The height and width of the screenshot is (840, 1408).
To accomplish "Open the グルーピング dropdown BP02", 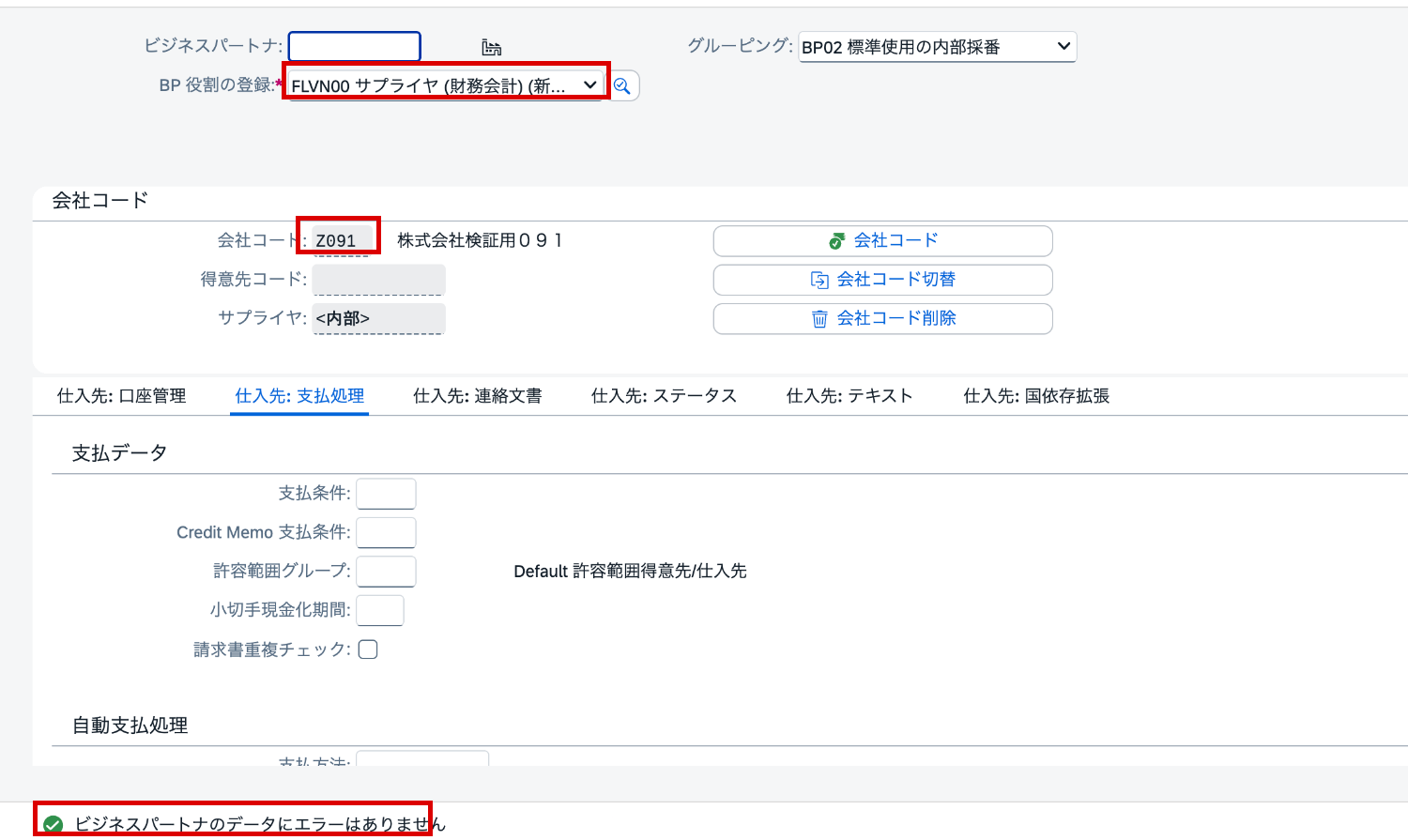I will [937, 47].
